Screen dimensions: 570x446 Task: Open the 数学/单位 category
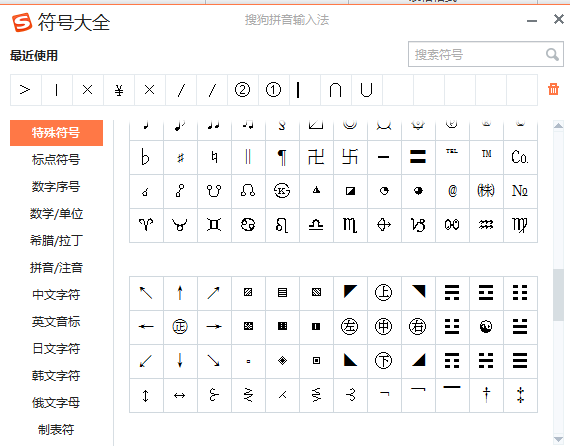(x=56, y=214)
